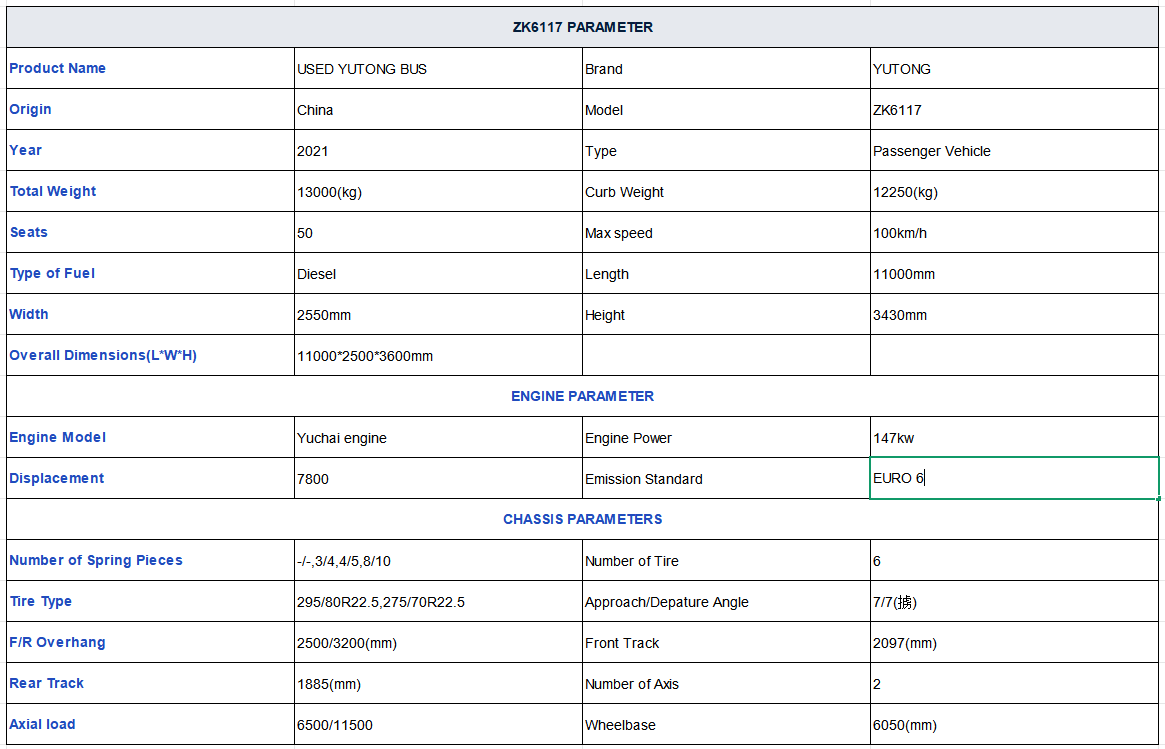Click the 11000mm length value cell

click(x=1014, y=273)
